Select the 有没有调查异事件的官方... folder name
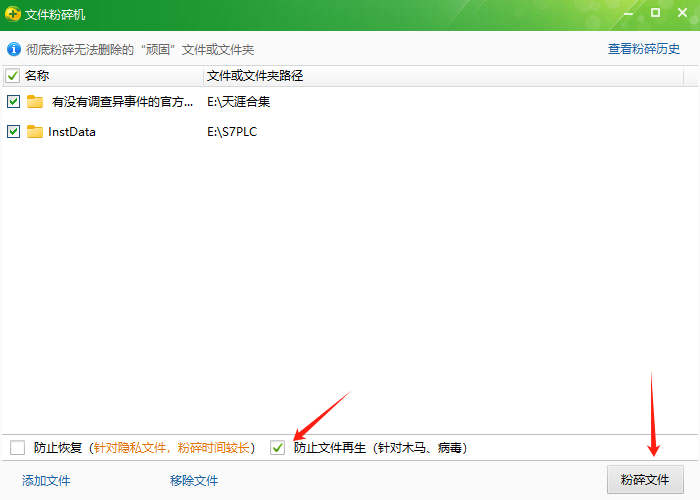 pos(122,102)
